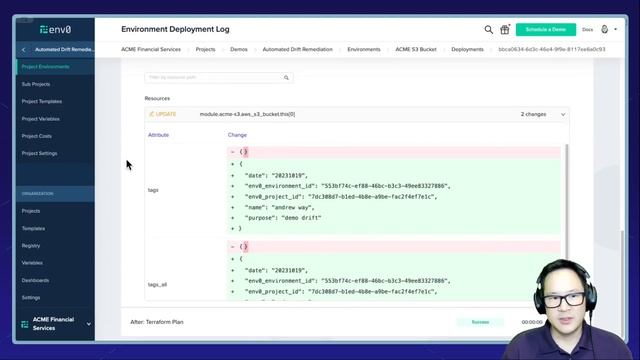Click "purpose": "demo drift" line
Viewport: 640px width, 360px height.
[283, 218]
